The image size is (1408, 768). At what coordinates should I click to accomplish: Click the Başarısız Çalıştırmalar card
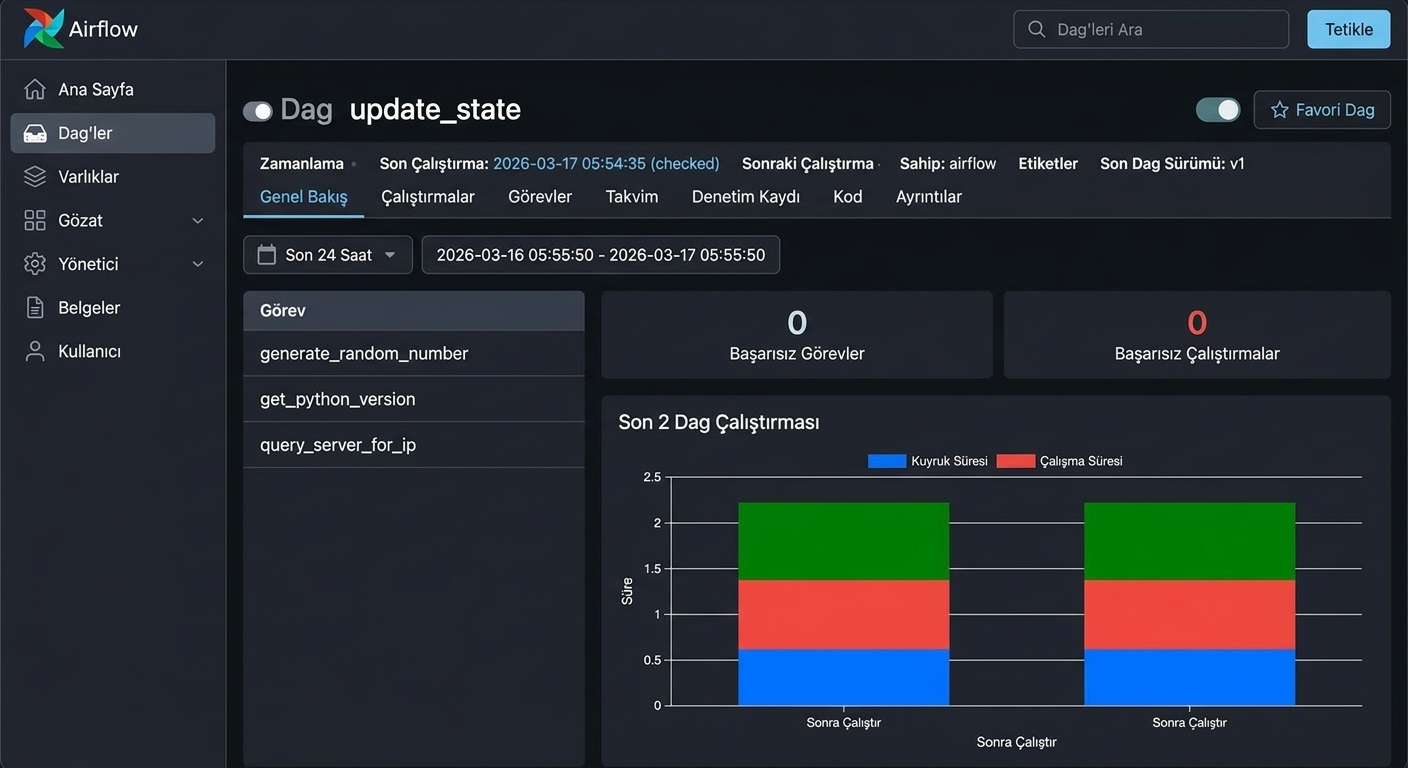tap(1197, 335)
